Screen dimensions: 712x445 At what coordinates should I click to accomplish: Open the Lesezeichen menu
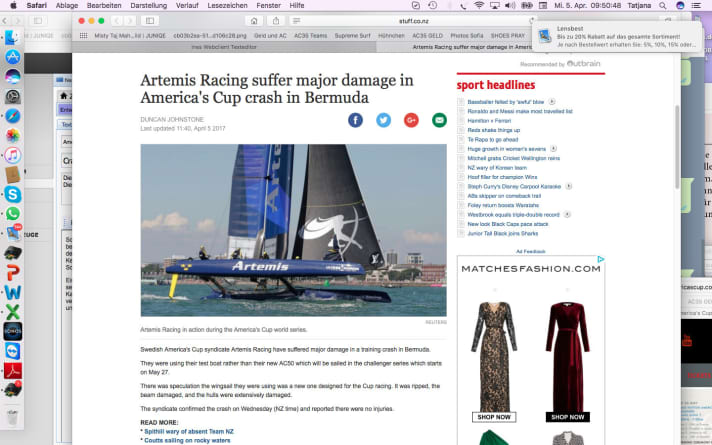coord(227,5)
